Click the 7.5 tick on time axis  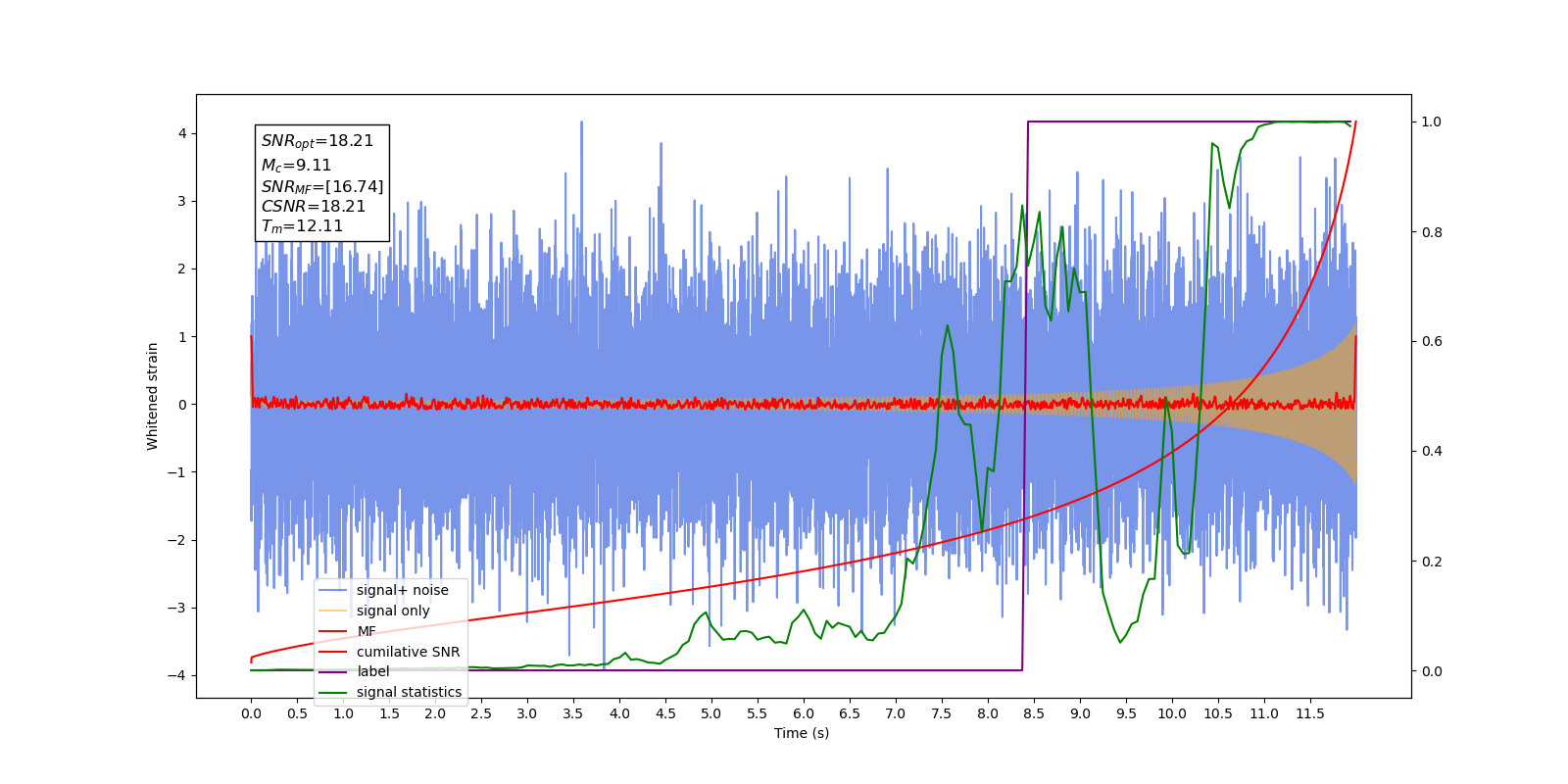(x=942, y=713)
